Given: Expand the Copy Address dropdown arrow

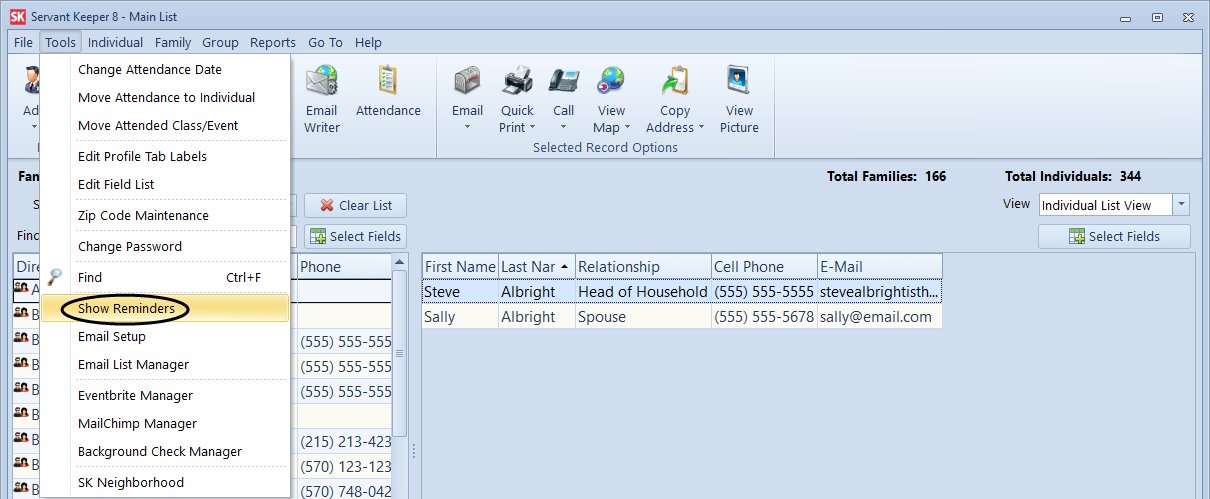Looking at the screenshot, I should [702, 128].
